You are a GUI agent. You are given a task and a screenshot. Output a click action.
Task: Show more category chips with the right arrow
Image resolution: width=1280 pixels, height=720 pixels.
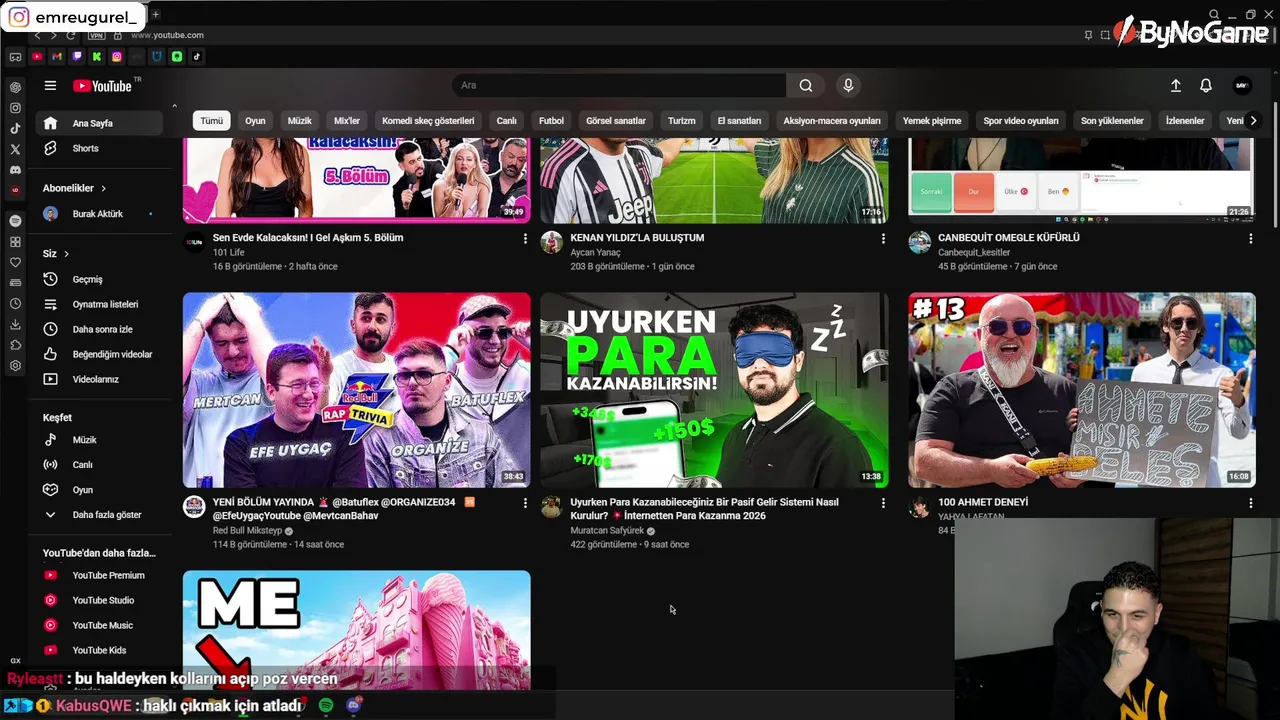[1253, 121]
